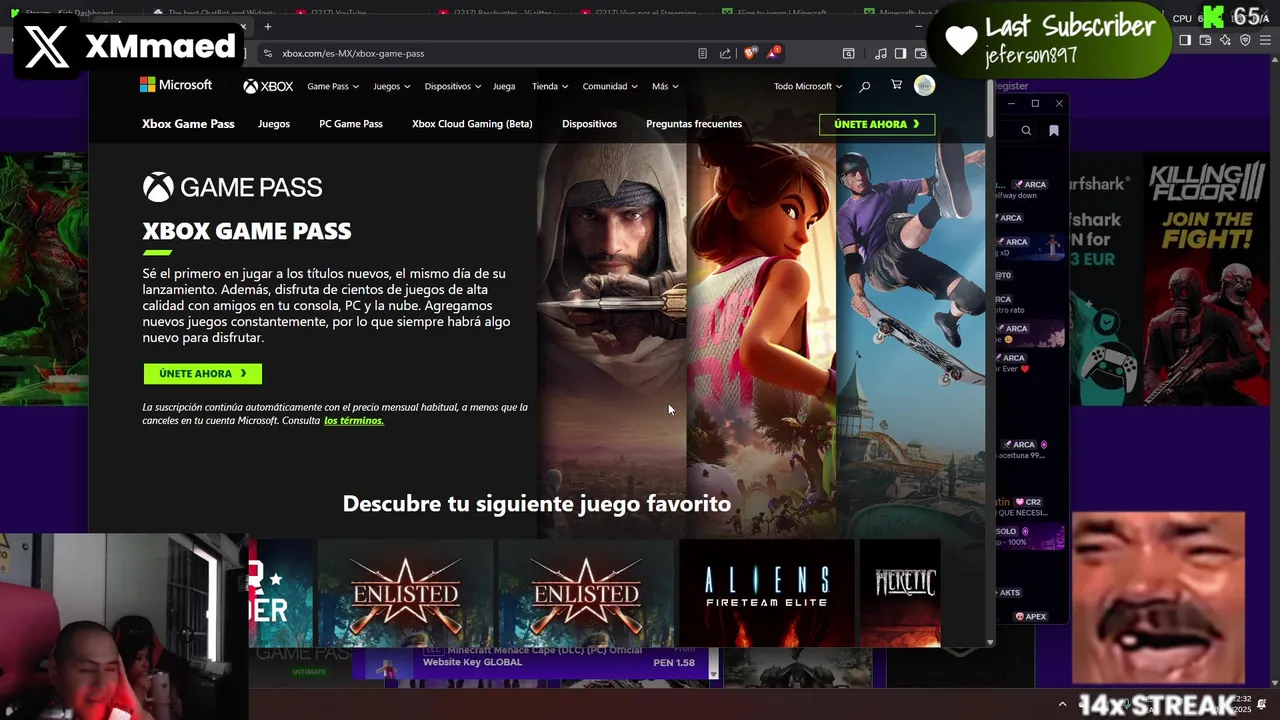Image resolution: width=1280 pixels, height=720 pixels.
Task: Open the Juega link in top navigation
Action: pos(504,87)
